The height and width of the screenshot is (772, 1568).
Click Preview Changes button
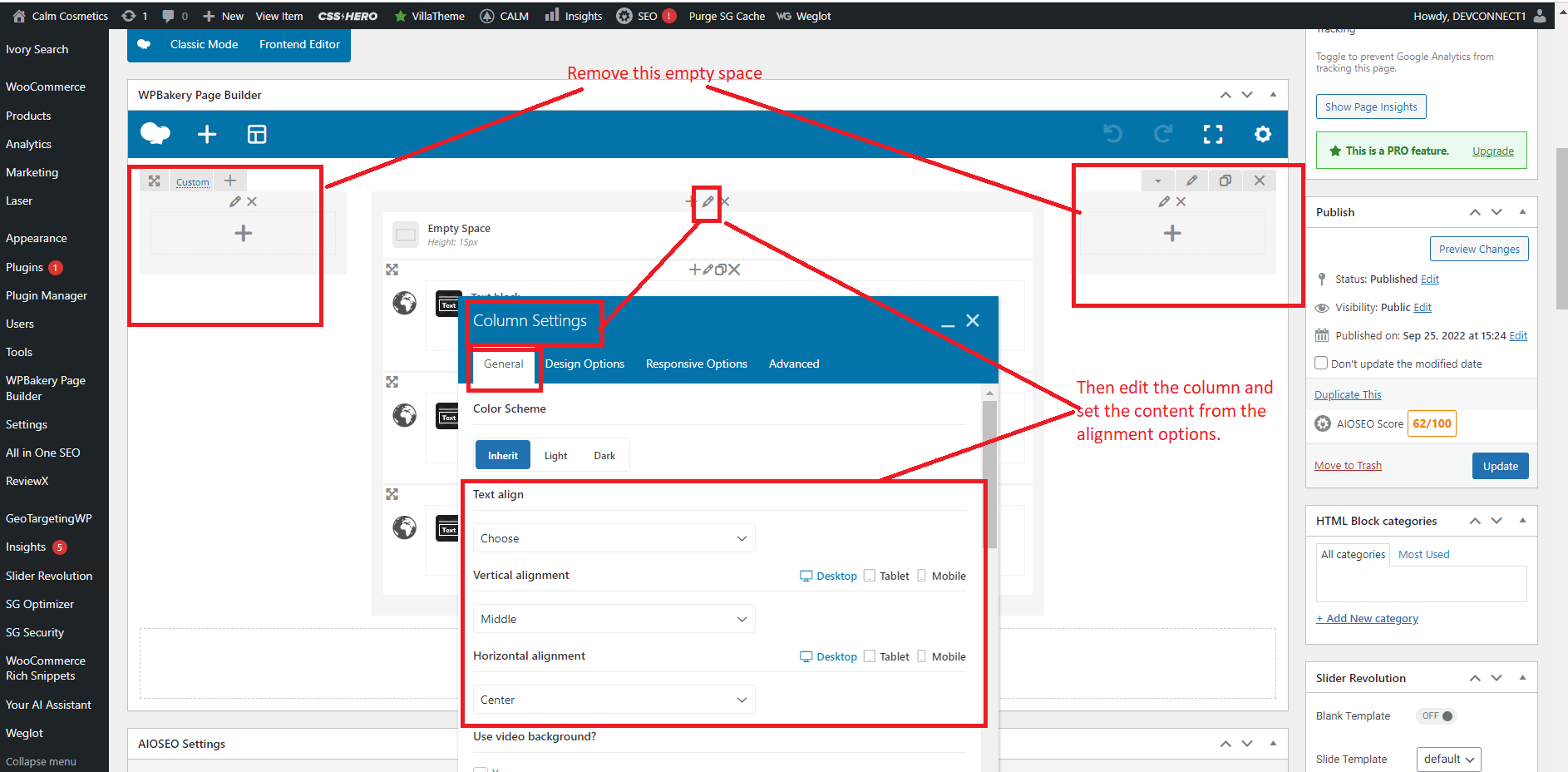pos(1479,249)
